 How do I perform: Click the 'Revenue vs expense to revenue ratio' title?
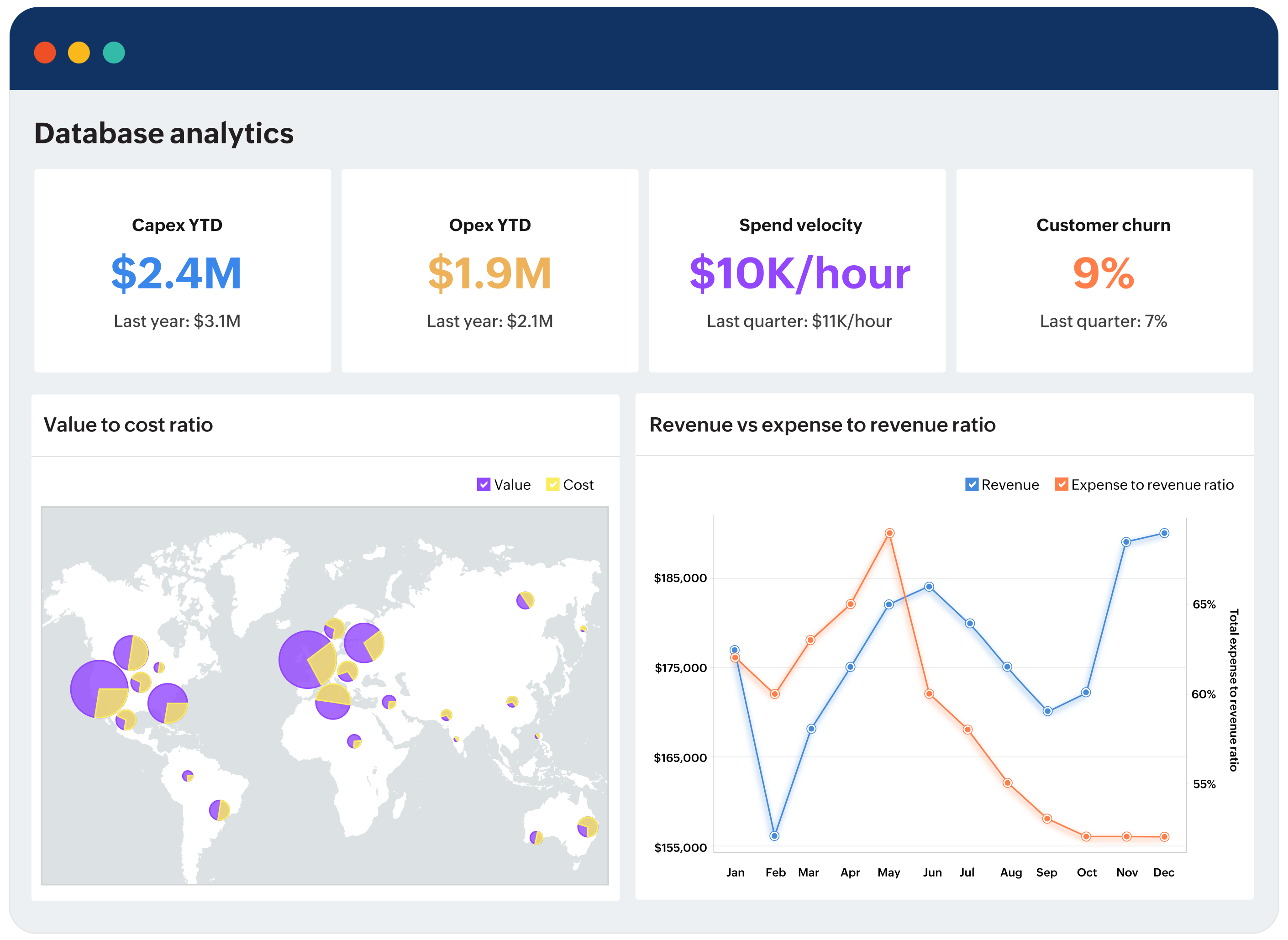click(x=822, y=425)
